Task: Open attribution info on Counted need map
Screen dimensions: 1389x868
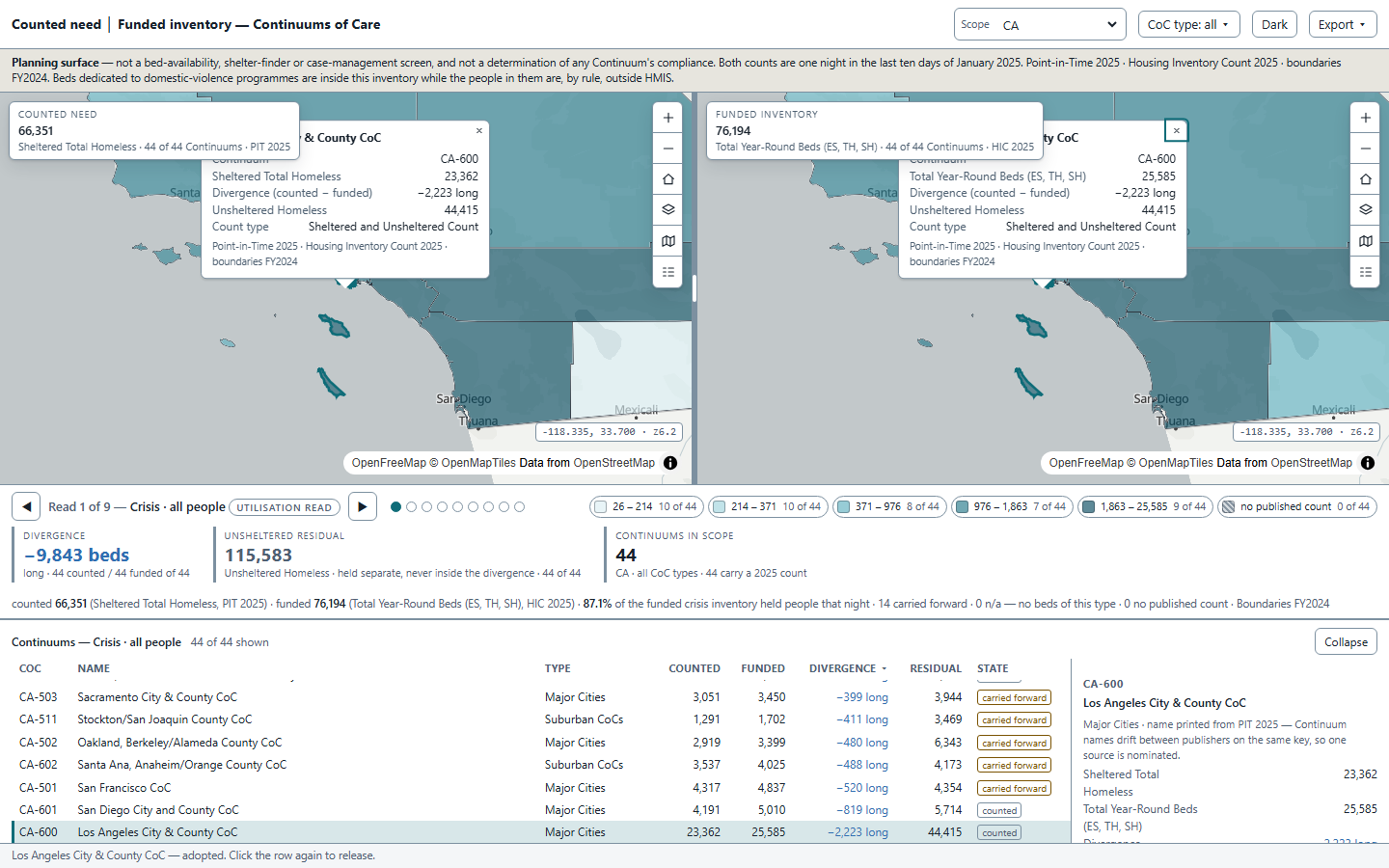Action: (x=670, y=463)
